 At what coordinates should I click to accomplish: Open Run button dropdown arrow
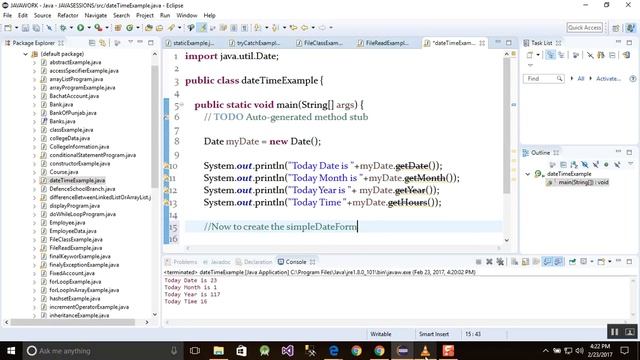89,28
